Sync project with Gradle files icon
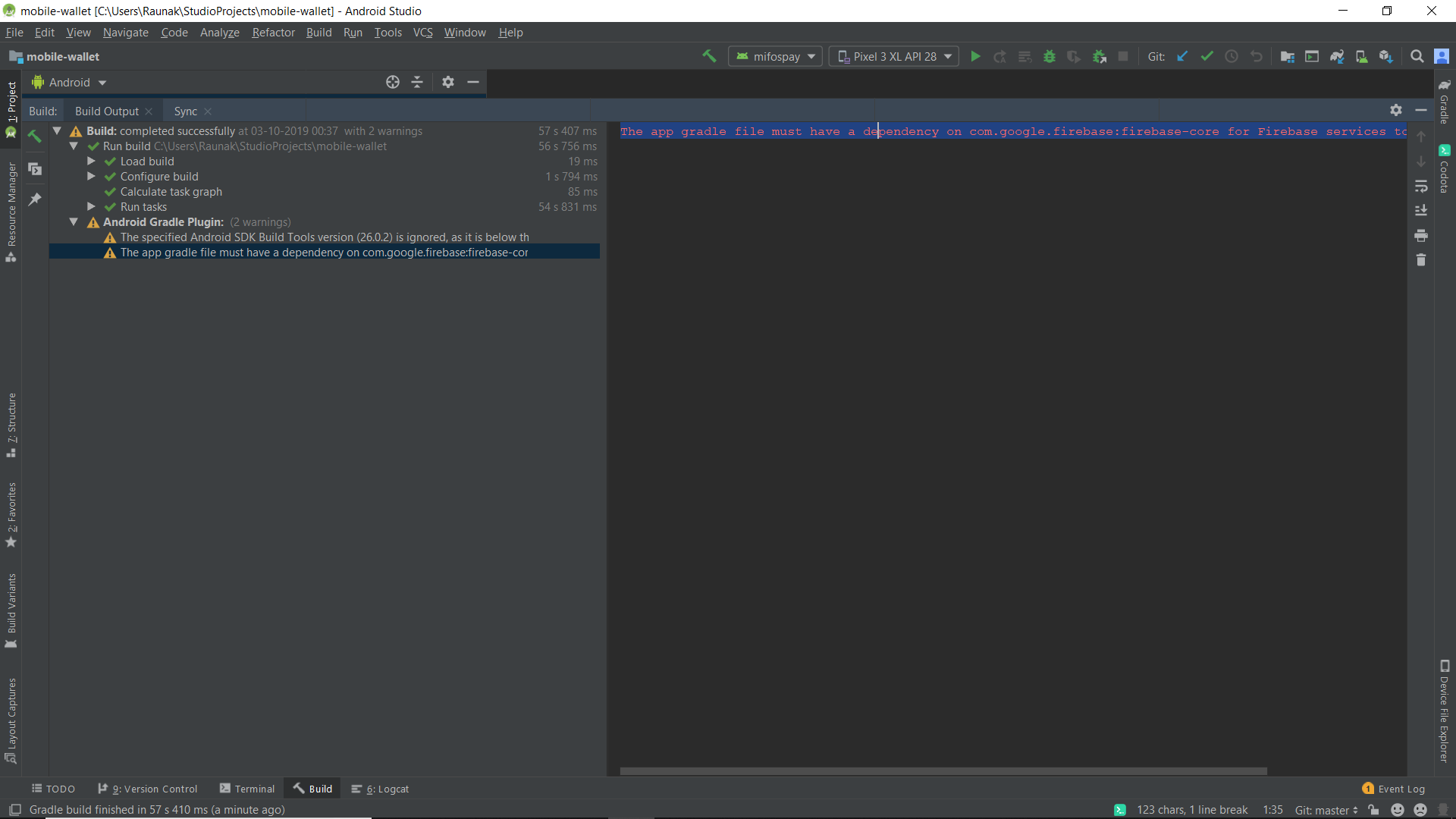 1337,56
